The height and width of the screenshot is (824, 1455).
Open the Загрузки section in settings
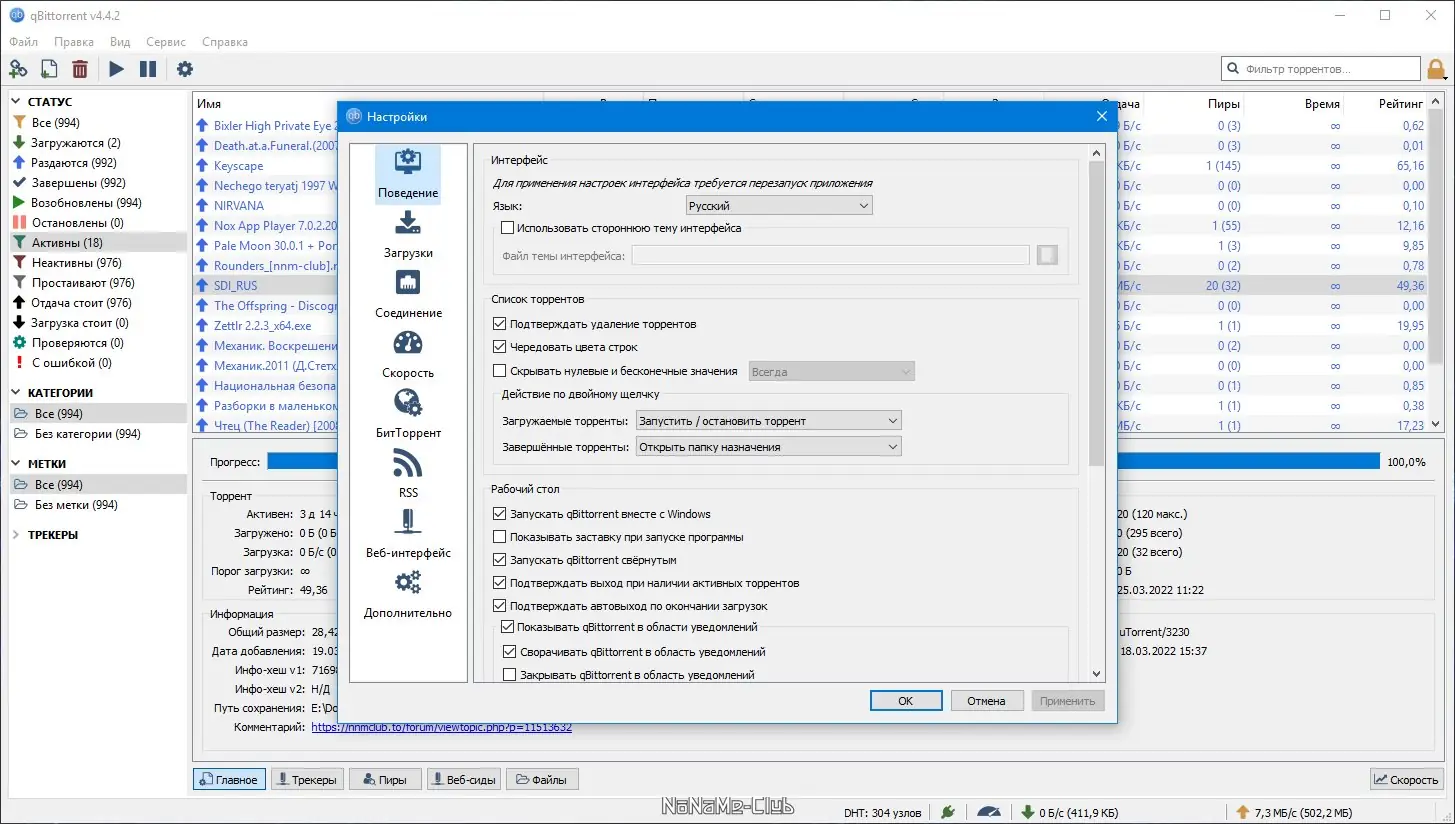[x=408, y=234]
